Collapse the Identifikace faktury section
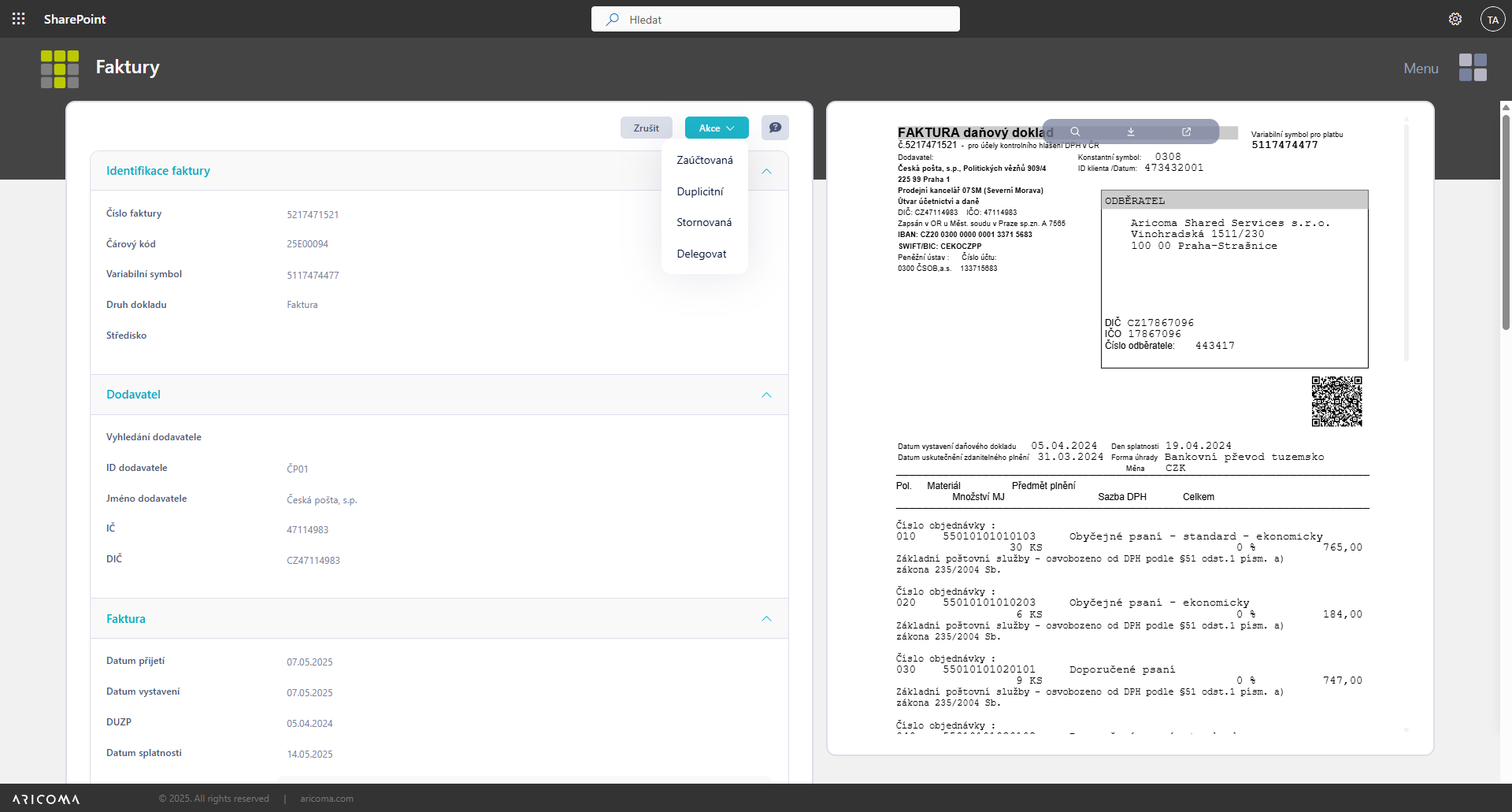Image resolution: width=1512 pixels, height=812 pixels. click(x=766, y=171)
